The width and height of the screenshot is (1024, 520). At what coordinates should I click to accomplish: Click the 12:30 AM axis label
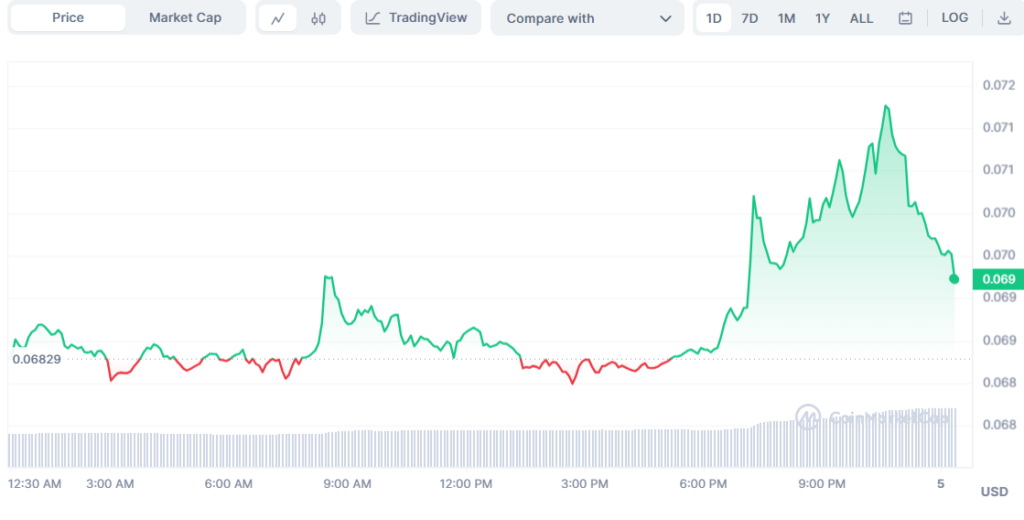(x=35, y=484)
